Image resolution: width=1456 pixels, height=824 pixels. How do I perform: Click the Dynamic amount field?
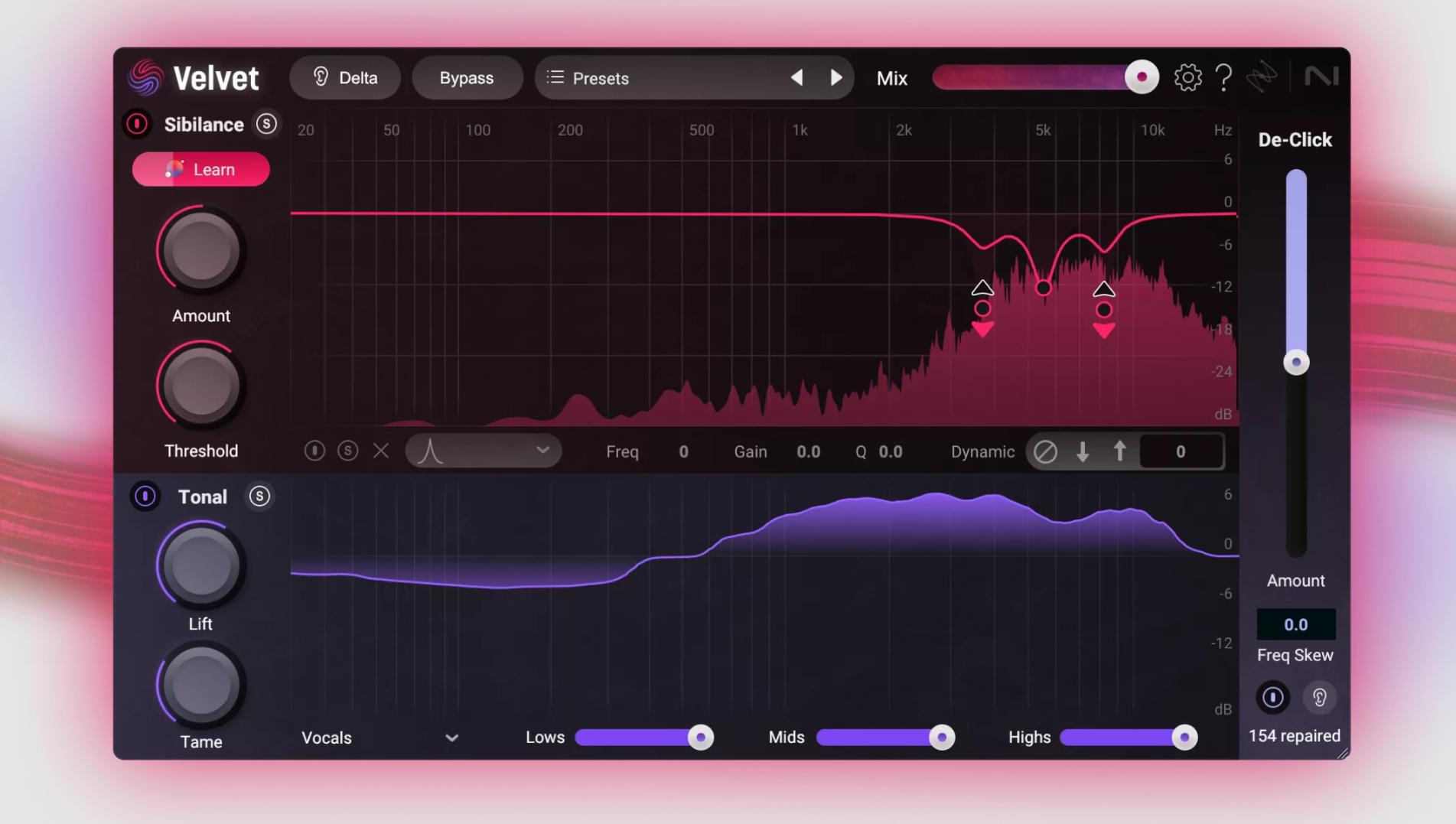tap(1181, 451)
